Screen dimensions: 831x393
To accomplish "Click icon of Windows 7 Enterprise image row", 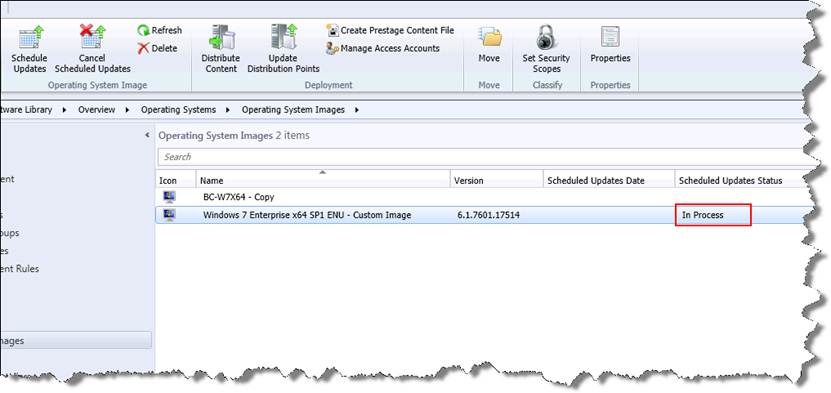I will point(170,215).
